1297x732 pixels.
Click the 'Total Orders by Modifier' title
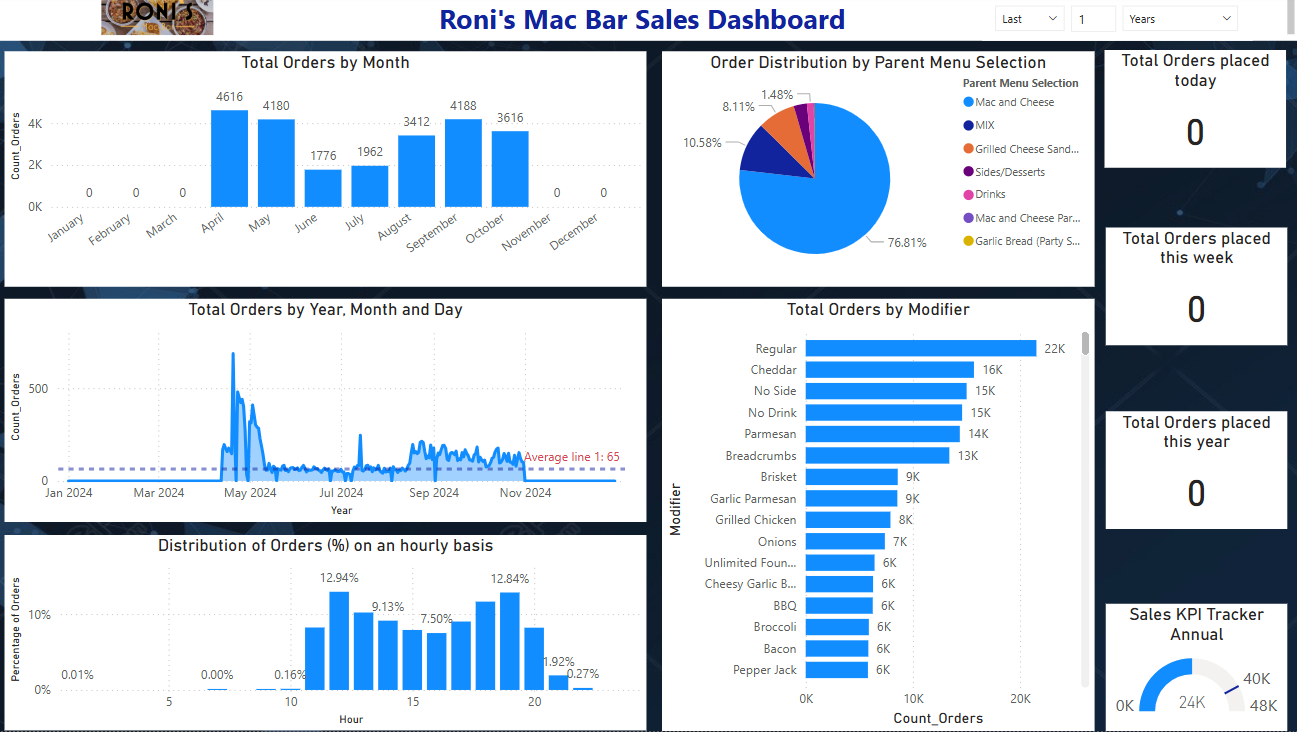point(878,310)
